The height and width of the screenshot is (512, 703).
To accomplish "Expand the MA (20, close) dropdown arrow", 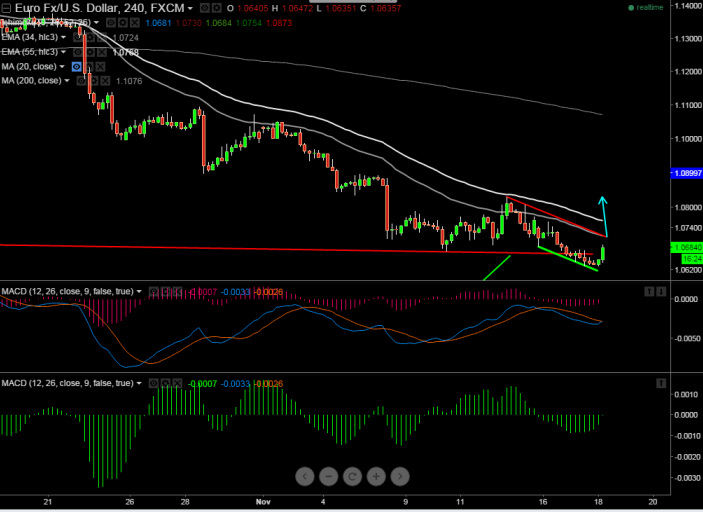I will 62,67.
